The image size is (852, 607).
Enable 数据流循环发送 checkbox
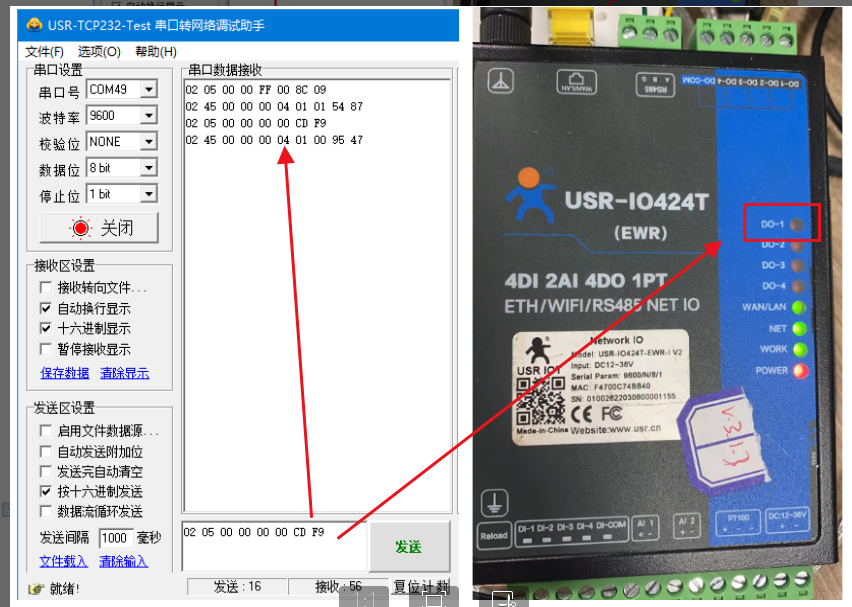click(x=46, y=511)
